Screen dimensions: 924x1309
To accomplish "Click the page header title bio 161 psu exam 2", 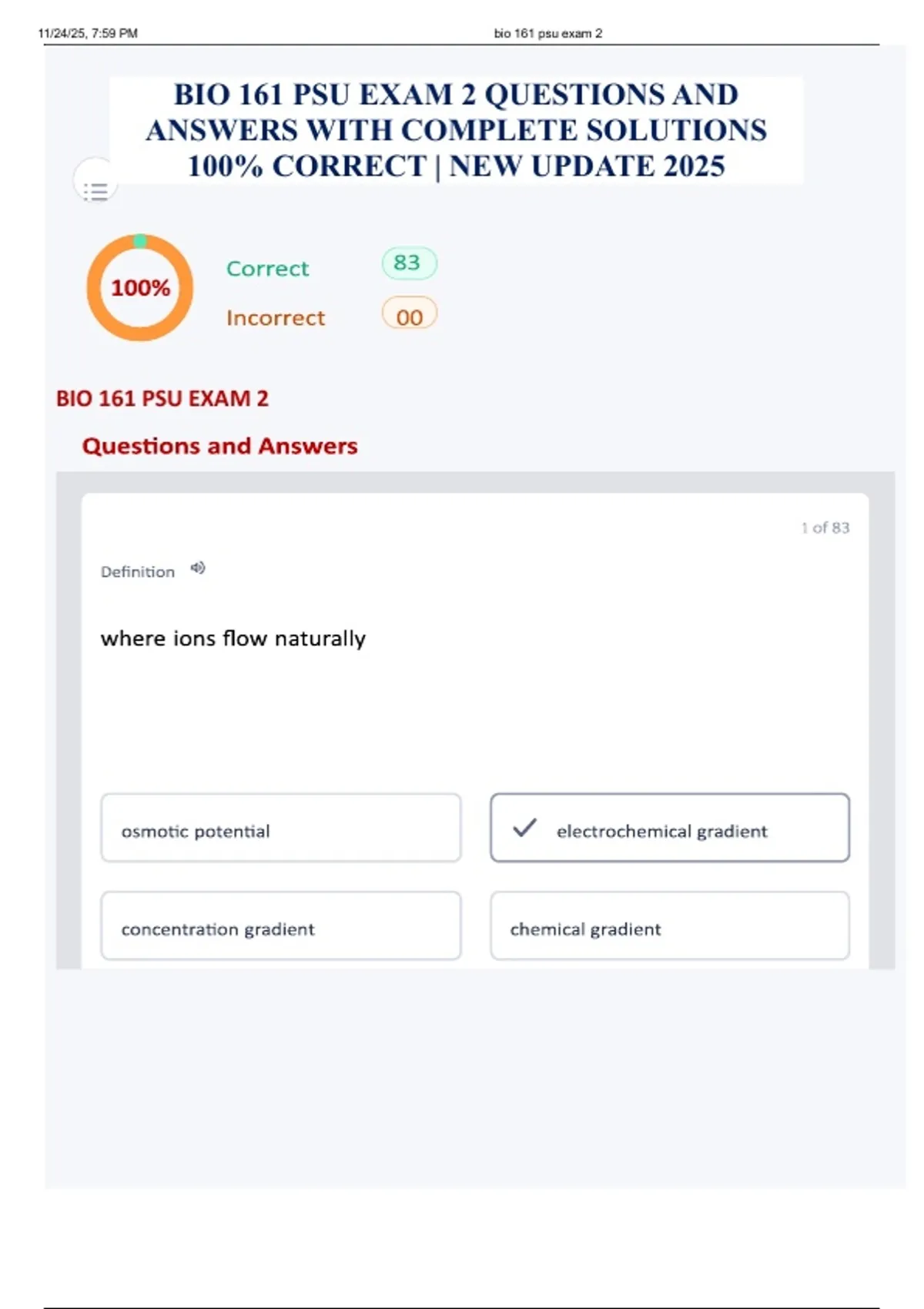I will coord(547,34).
